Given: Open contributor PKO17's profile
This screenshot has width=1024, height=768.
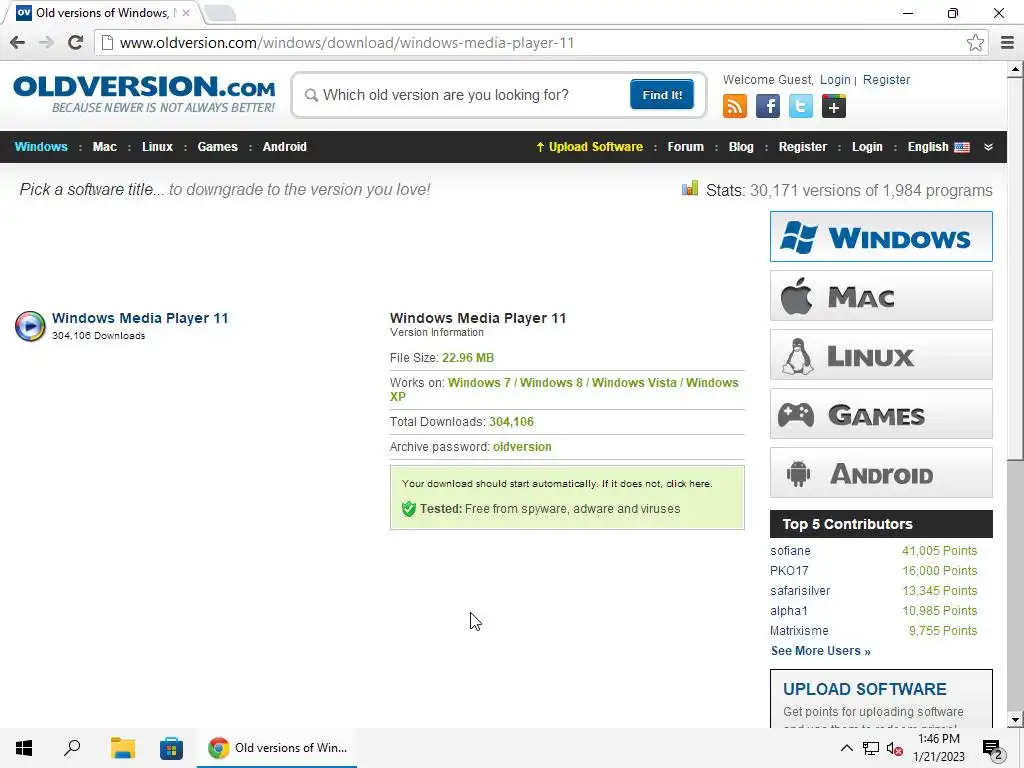Looking at the screenshot, I should tap(789, 571).
